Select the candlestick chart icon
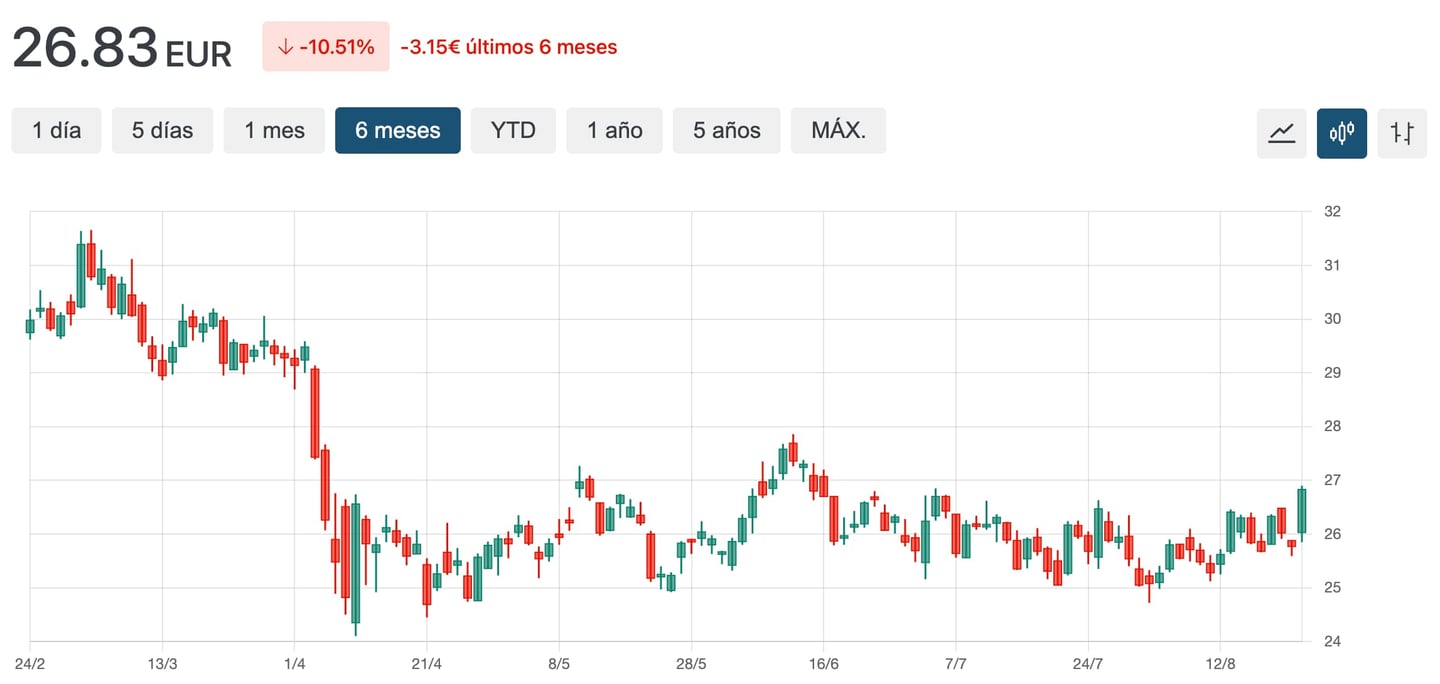Viewport: 1440px width, 684px height. [x=1341, y=131]
